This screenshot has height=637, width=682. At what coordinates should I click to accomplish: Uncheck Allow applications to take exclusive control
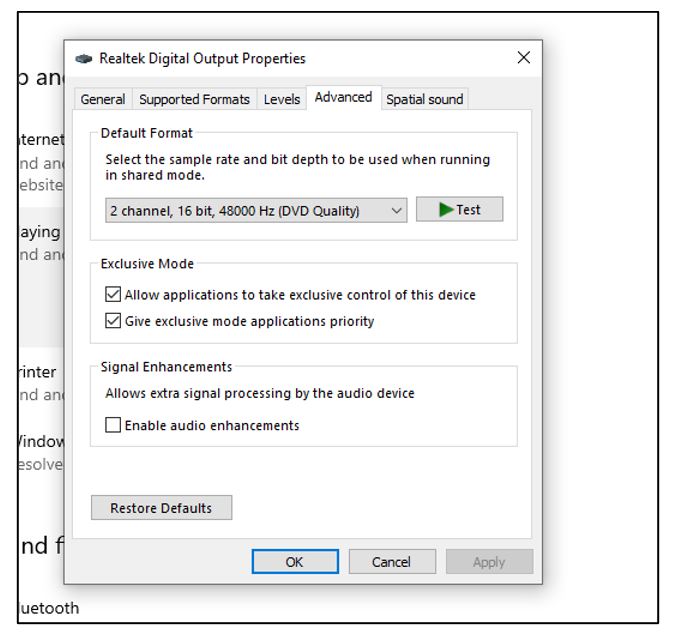pos(113,294)
